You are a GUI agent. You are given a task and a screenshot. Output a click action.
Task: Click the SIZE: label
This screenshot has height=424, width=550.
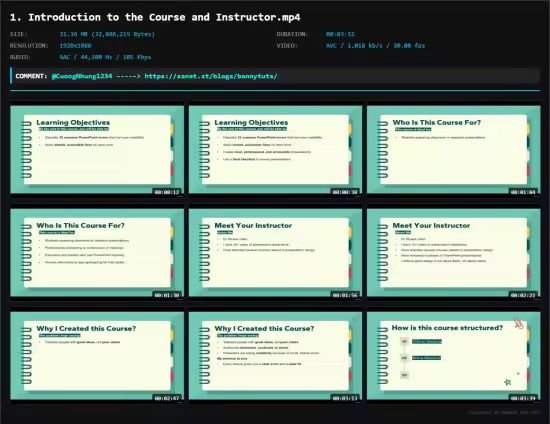click(19, 34)
